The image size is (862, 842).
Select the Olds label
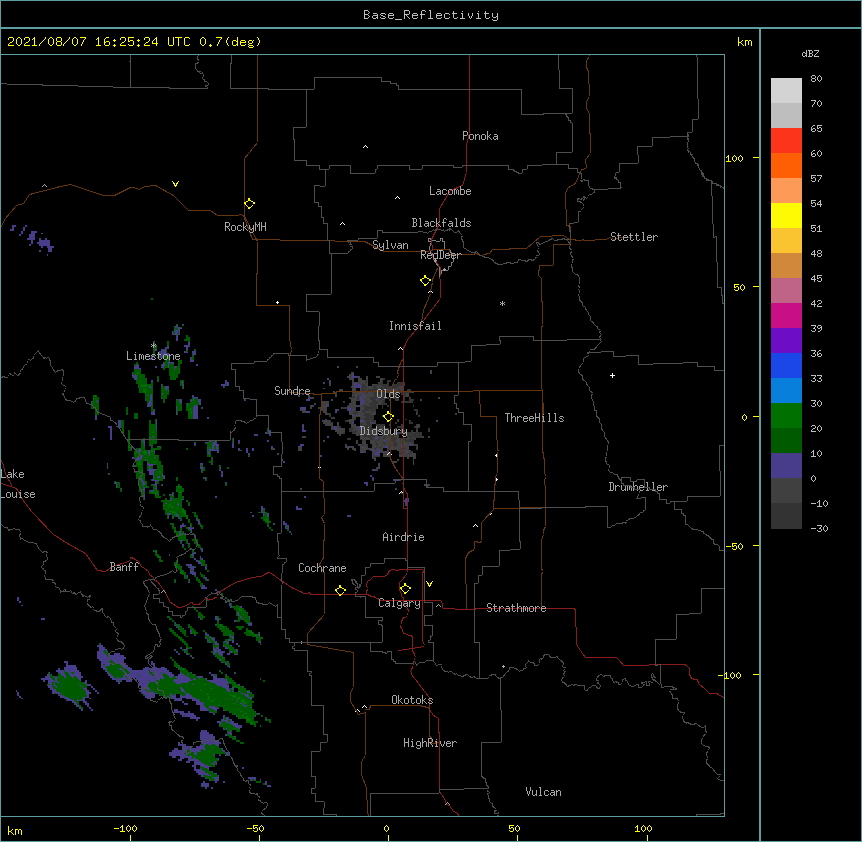[388, 394]
